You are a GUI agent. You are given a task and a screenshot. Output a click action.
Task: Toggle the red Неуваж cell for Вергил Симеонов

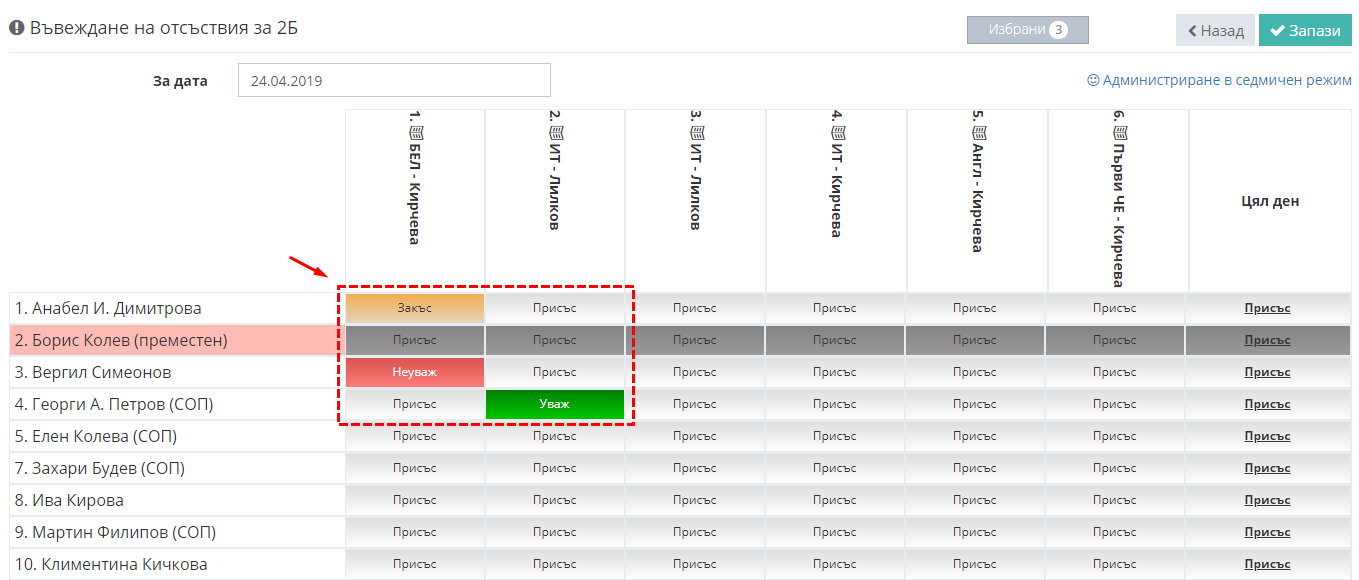coord(414,372)
